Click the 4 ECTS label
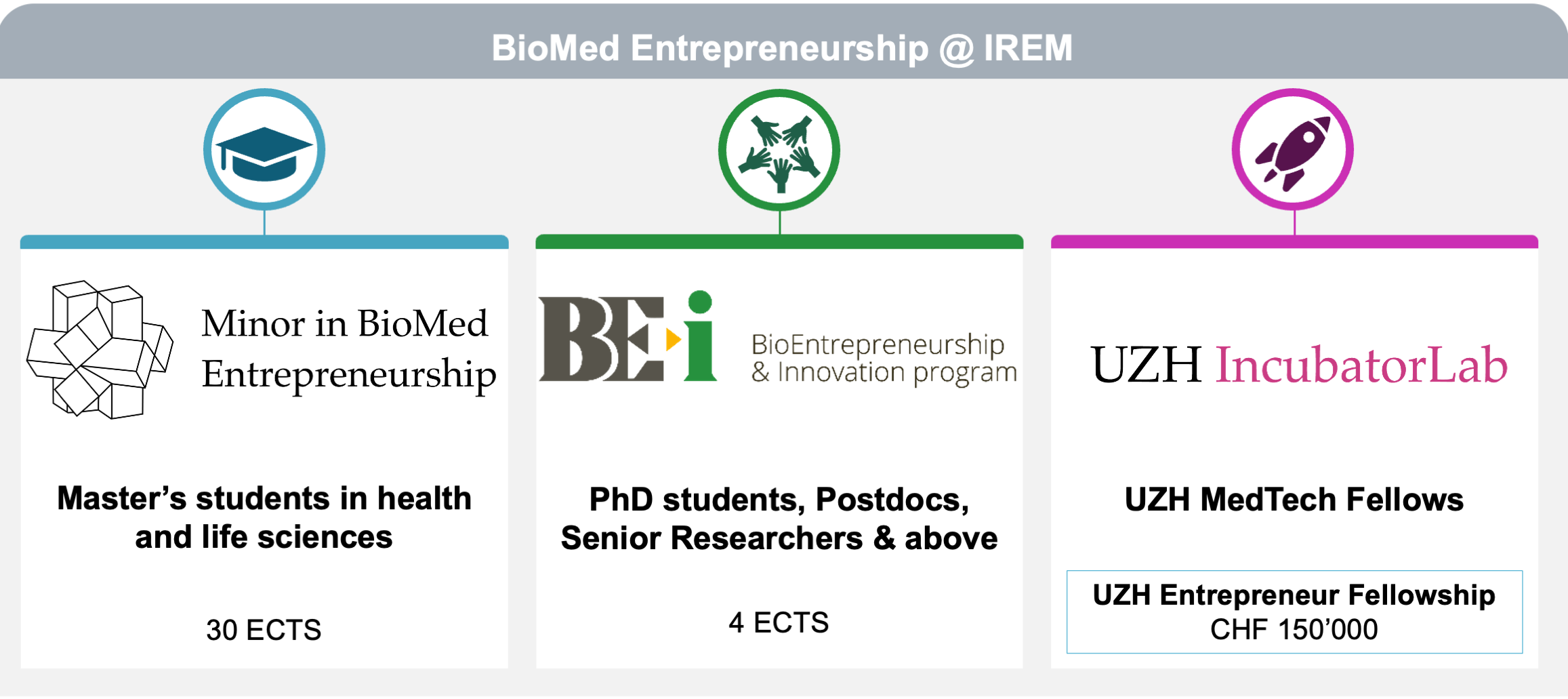 779,622
